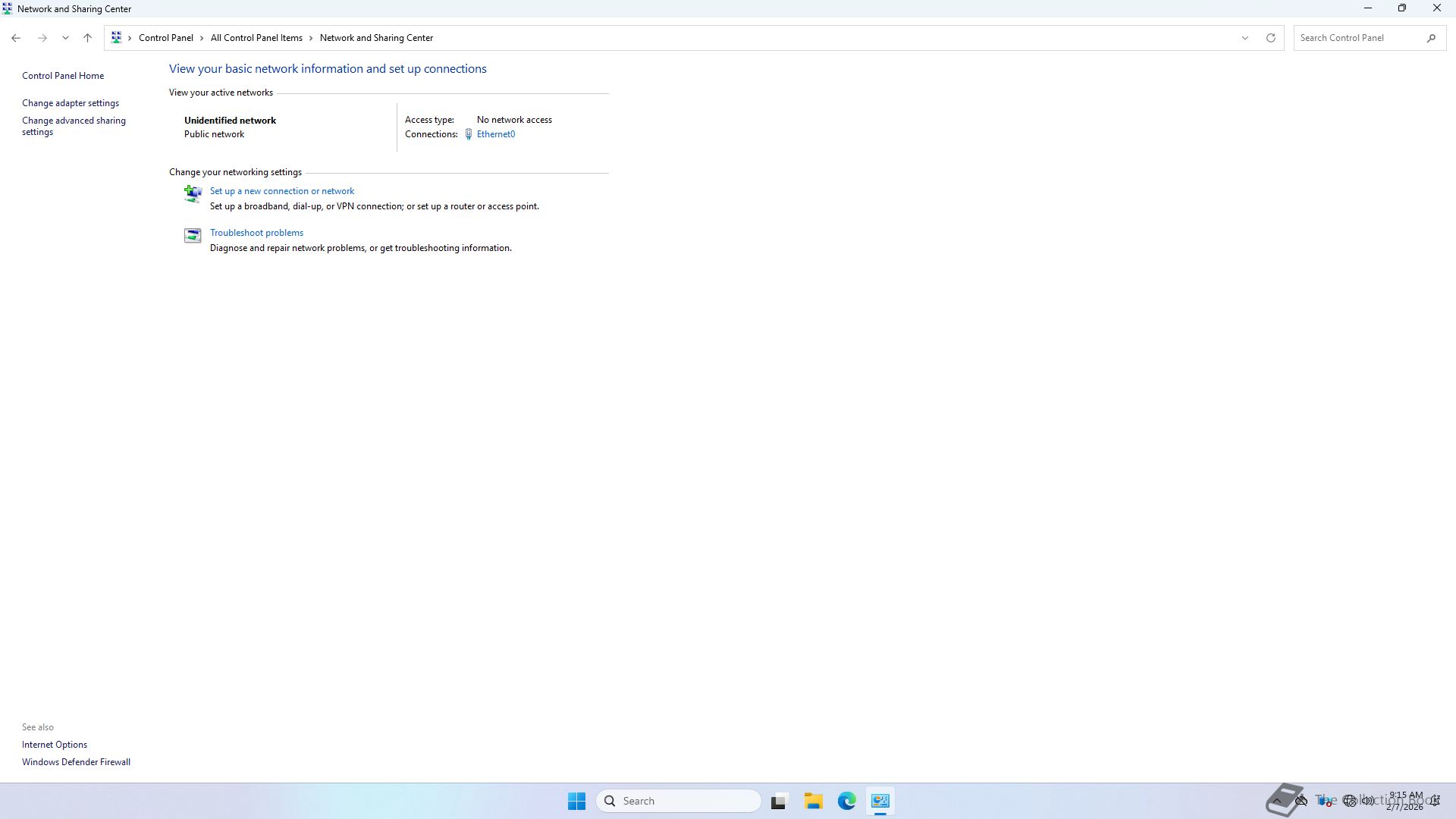1456x819 pixels.
Task: Click the Control Panel root icon in address bar
Action: 116,38
